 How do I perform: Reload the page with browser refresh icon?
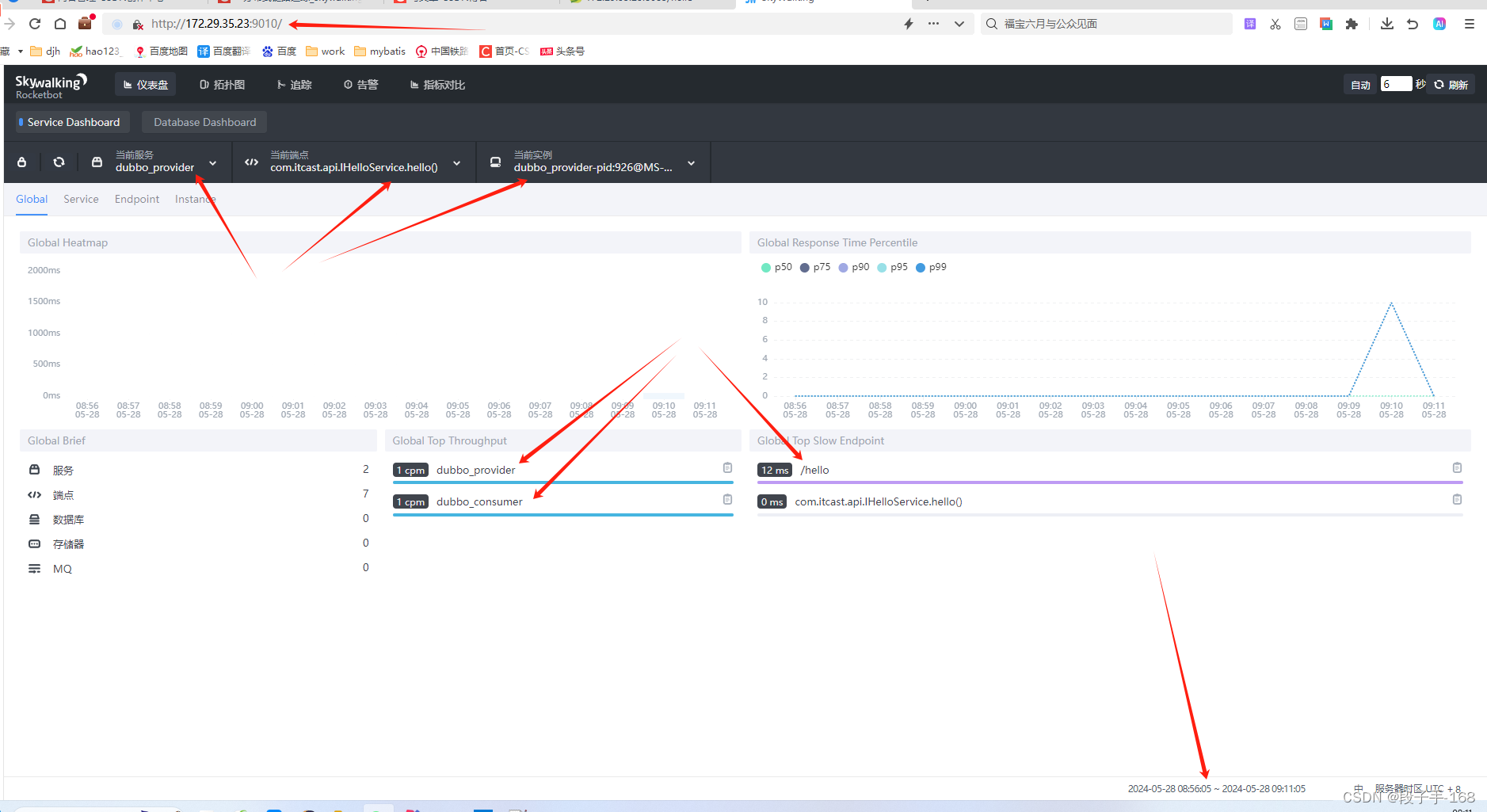coord(35,24)
